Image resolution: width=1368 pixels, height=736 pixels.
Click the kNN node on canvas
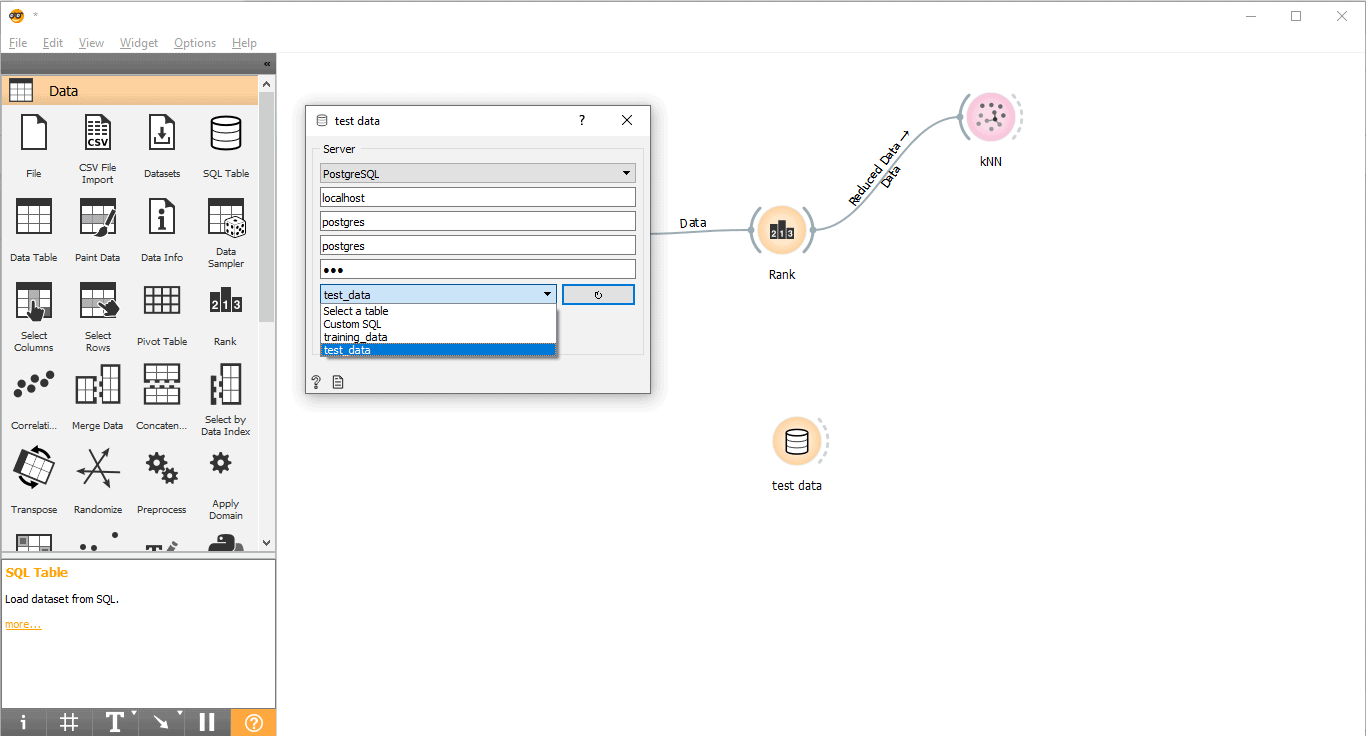point(990,118)
